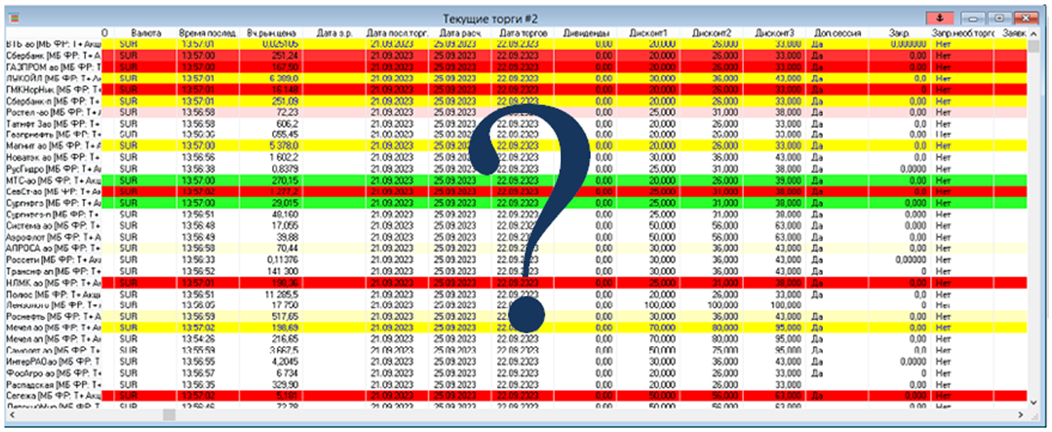Click the Дата посл.торг. column header
Image resolution: width=1052 pixels, height=432 pixels.
396,32
